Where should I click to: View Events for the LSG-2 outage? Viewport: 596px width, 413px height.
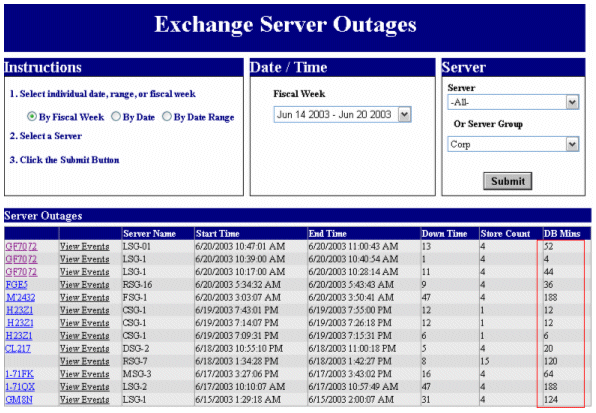84,387
